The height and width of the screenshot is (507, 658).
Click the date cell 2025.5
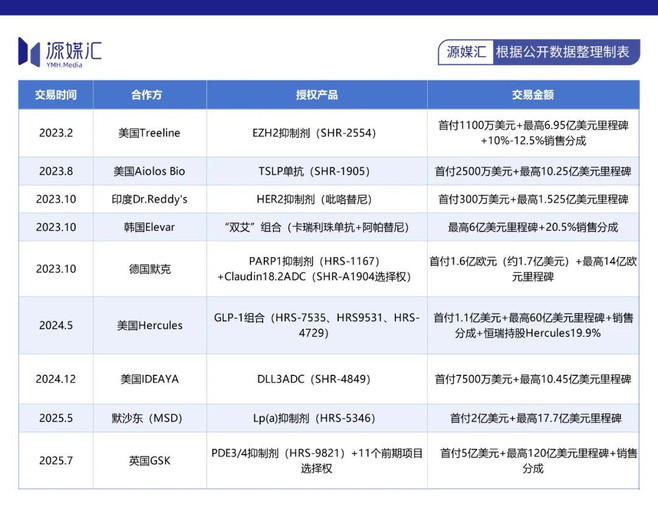click(56, 418)
